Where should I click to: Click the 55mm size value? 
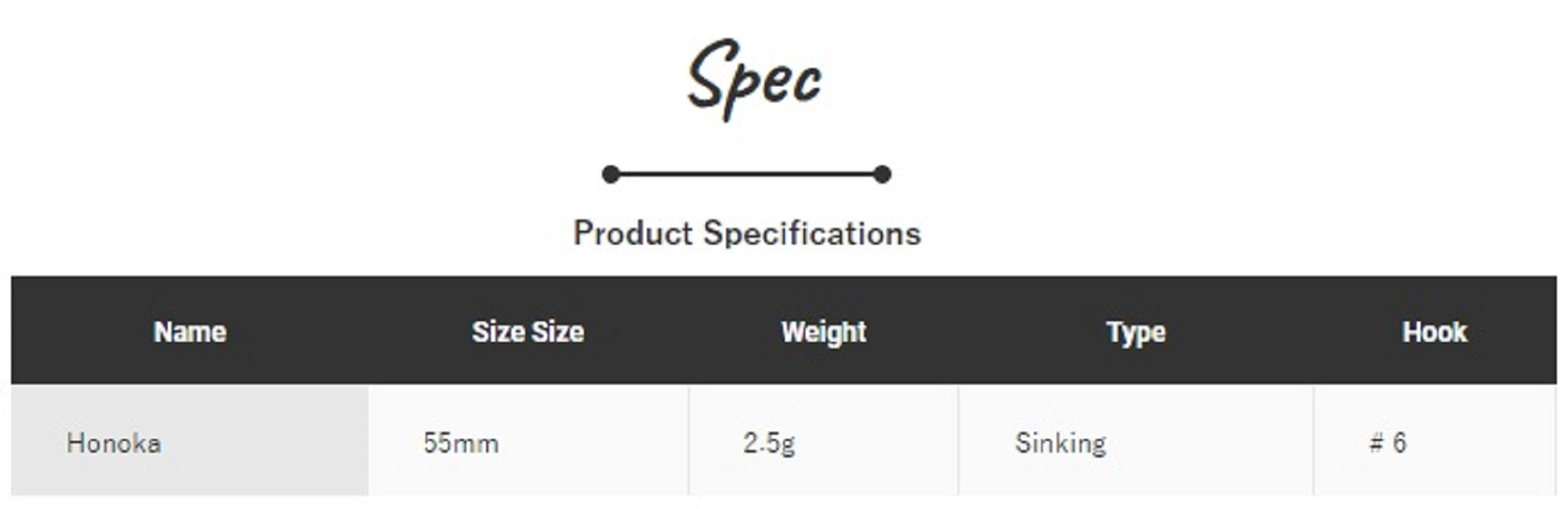pyautogui.click(x=461, y=443)
